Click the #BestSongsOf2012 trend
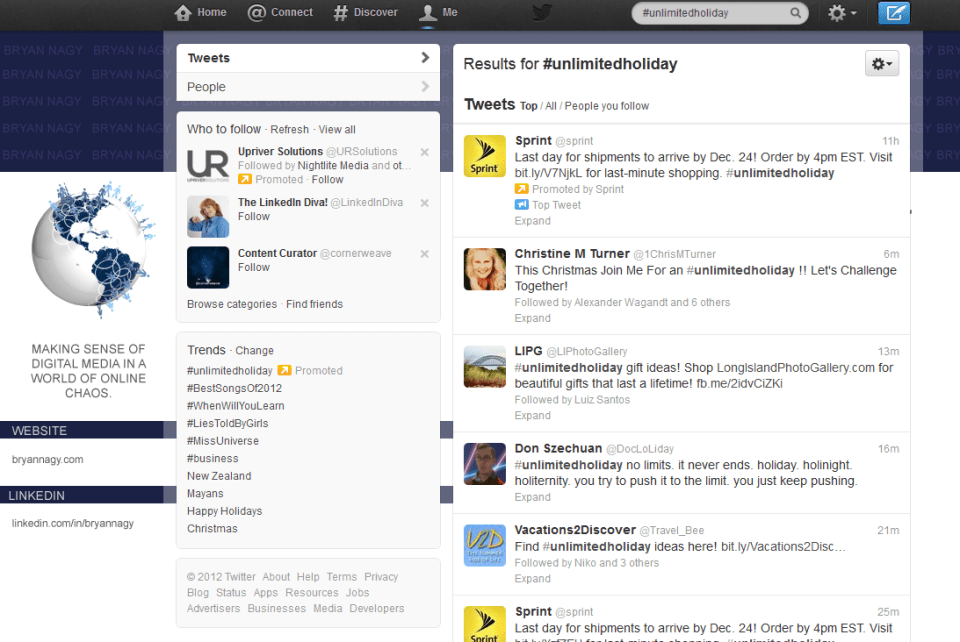Viewport: 960px width, 642px height. [234, 388]
